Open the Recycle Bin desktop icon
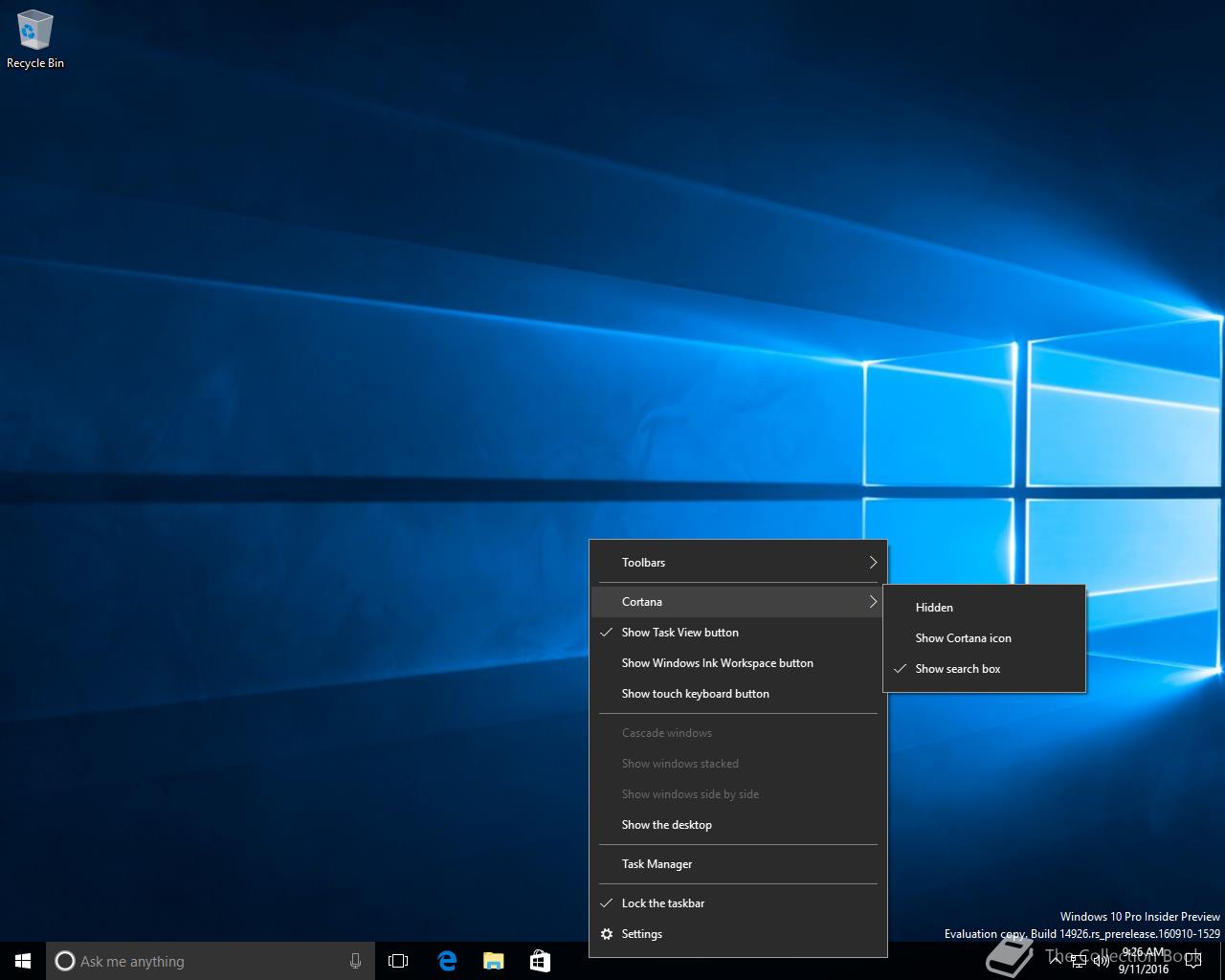 (x=35, y=40)
